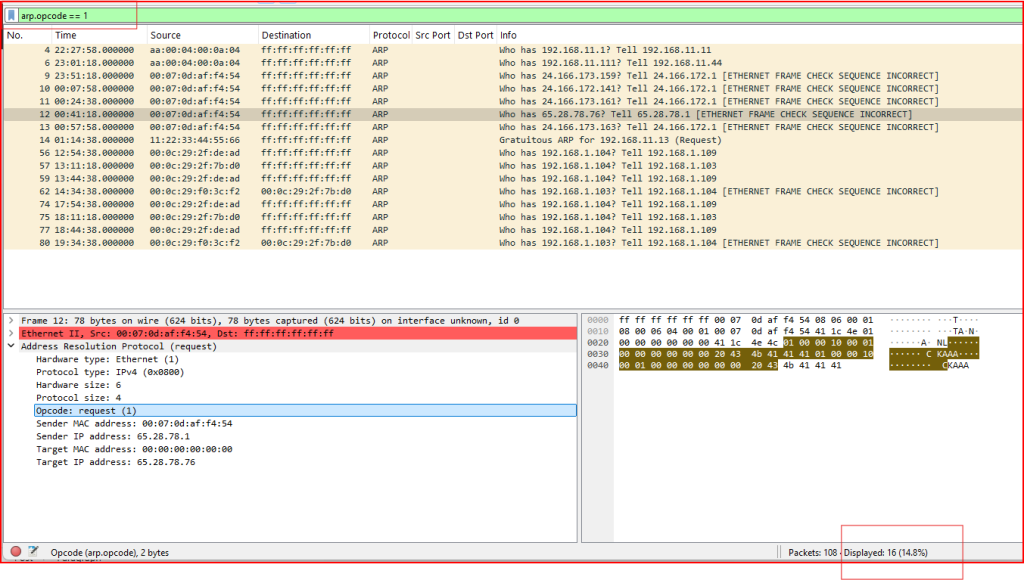Sort packets by the Protocol column
The height and width of the screenshot is (580, 1024).
tap(391, 35)
